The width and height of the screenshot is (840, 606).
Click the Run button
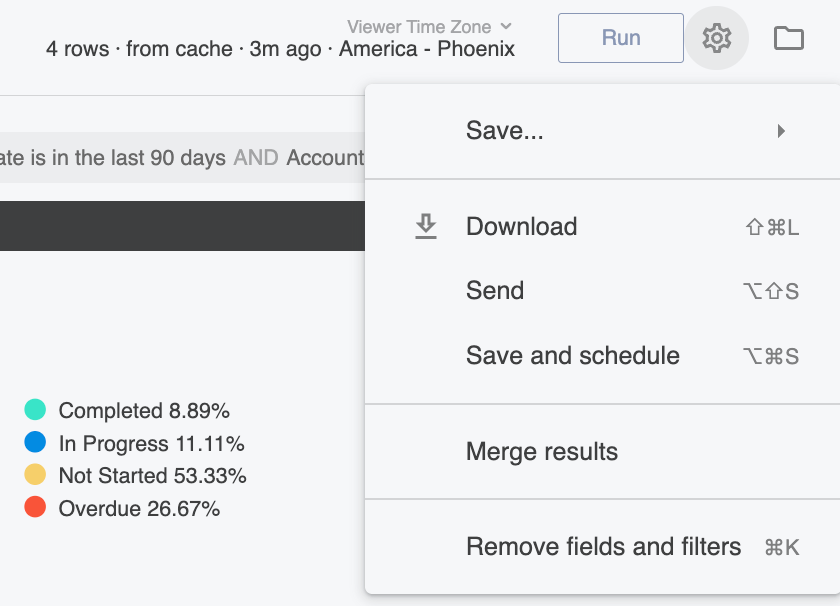[x=620, y=38]
